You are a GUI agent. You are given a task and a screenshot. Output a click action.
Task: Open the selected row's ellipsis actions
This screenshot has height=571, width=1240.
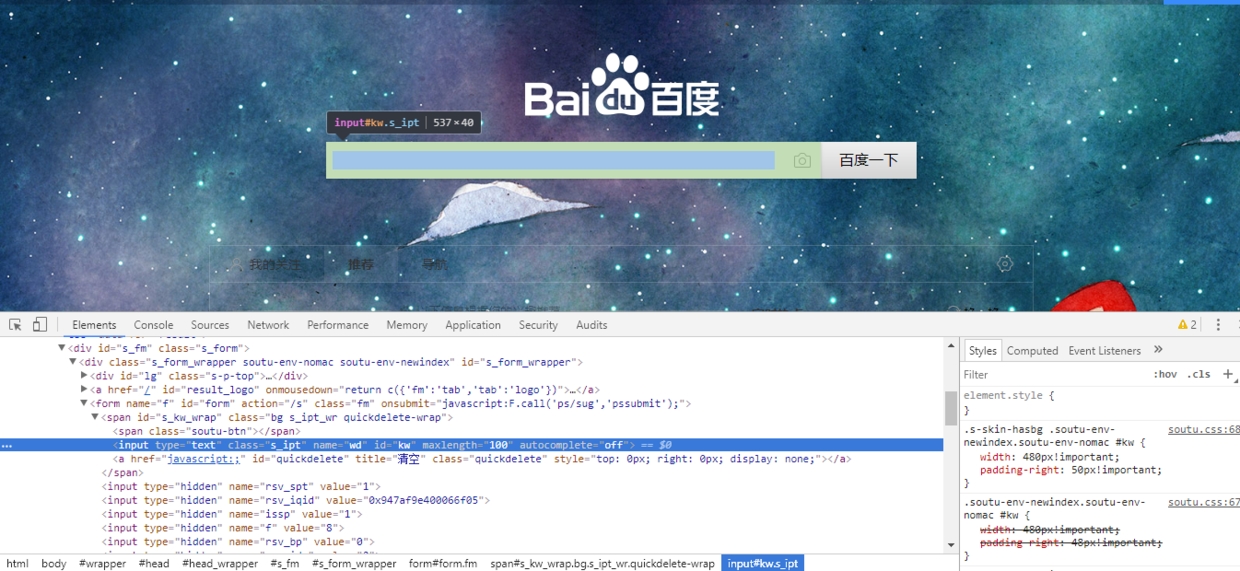[x=7, y=445]
